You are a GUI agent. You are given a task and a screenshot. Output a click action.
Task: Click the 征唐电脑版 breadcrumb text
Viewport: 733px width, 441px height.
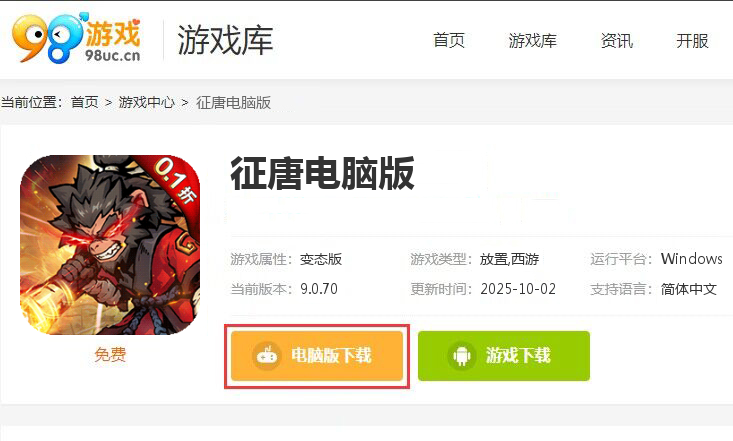(233, 102)
